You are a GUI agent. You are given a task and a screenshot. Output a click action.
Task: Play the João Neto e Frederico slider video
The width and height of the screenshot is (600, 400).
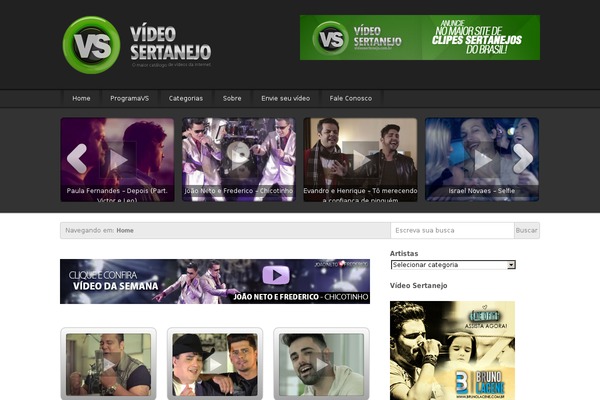tap(239, 154)
